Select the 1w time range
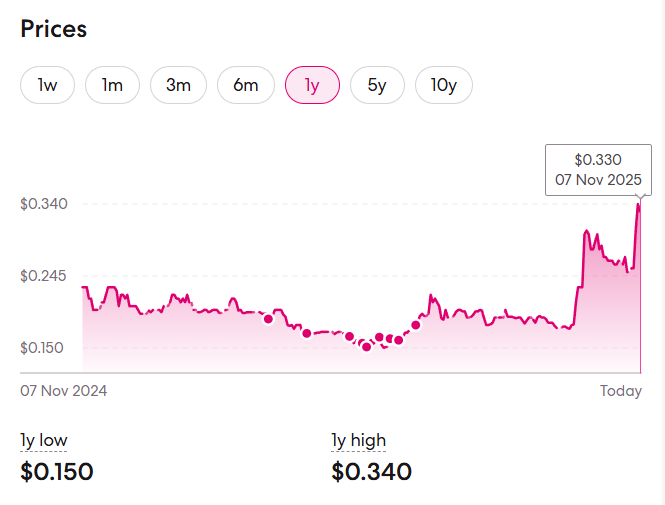The height and width of the screenshot is (505, 665). point(48,85)
